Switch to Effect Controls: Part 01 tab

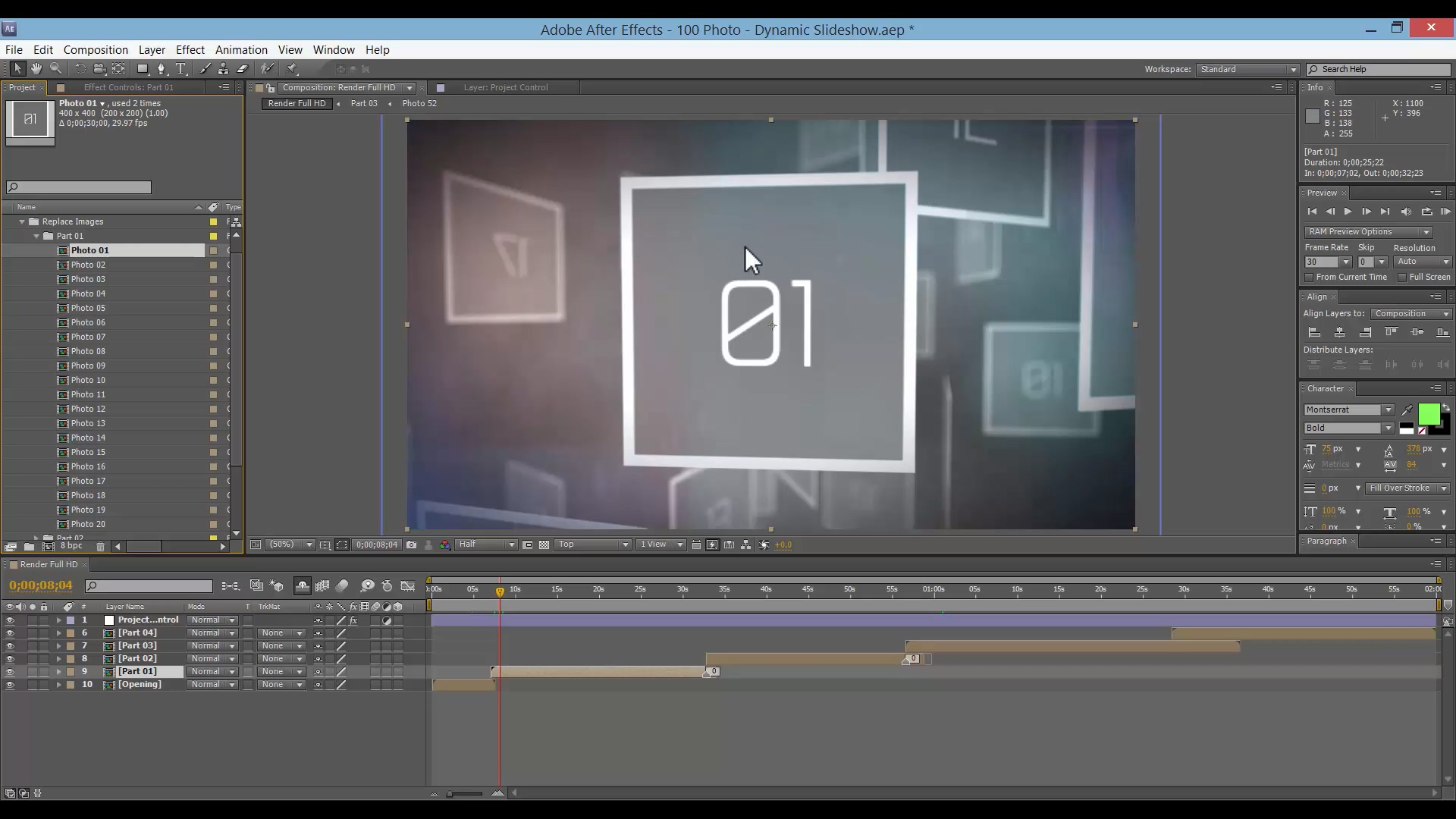pyautogui.click(x=128, y=87)
